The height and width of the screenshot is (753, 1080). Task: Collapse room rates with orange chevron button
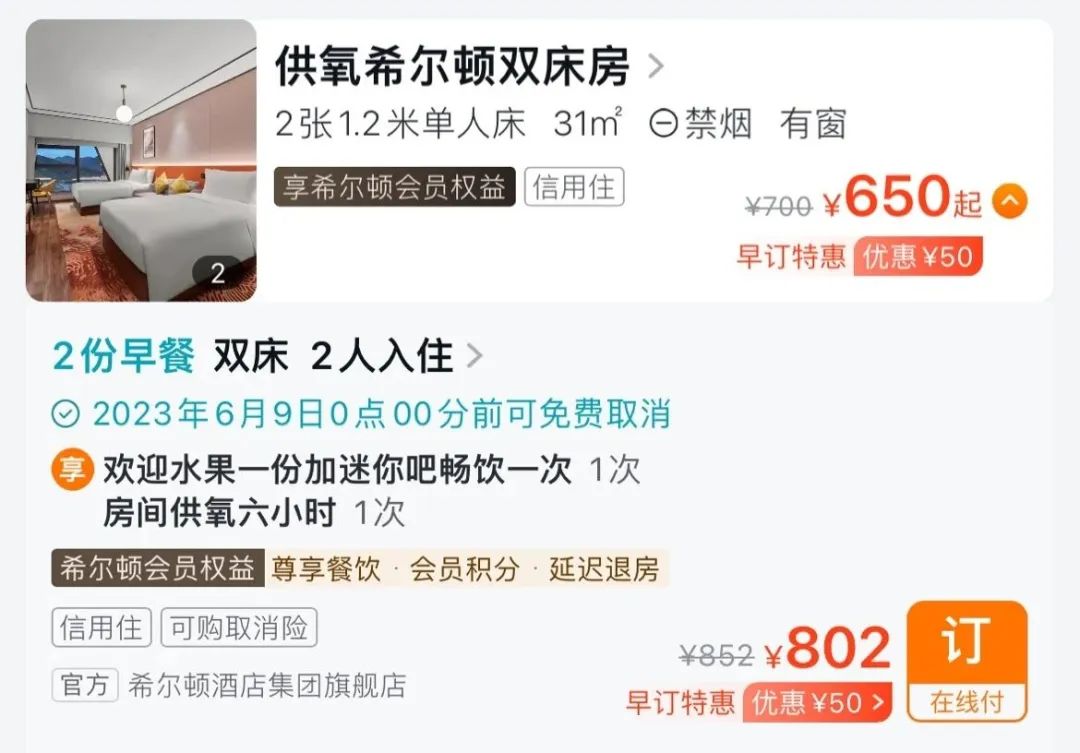pos(1010,201)
